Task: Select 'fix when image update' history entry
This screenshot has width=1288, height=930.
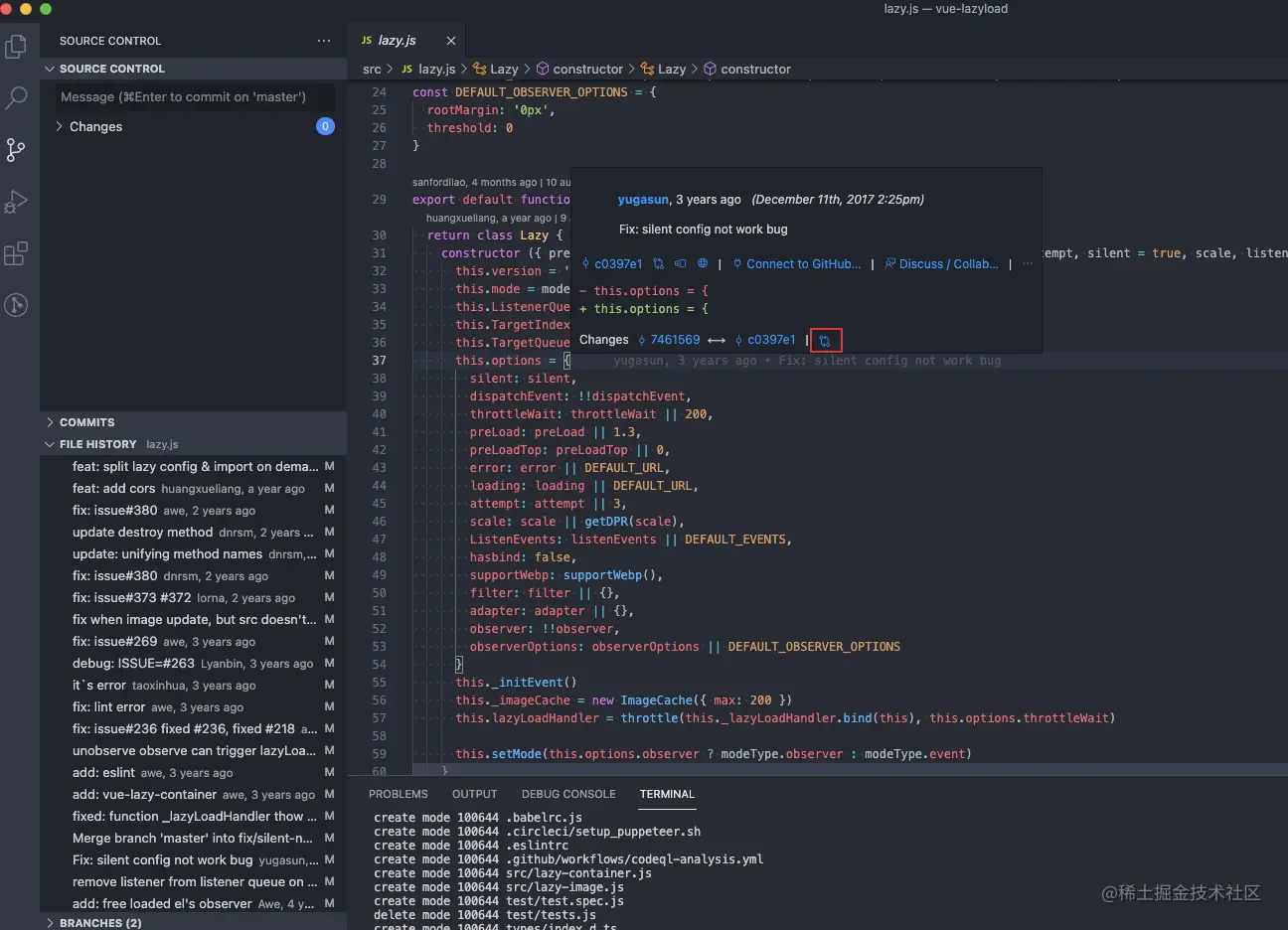Action: tap(193, 620)
